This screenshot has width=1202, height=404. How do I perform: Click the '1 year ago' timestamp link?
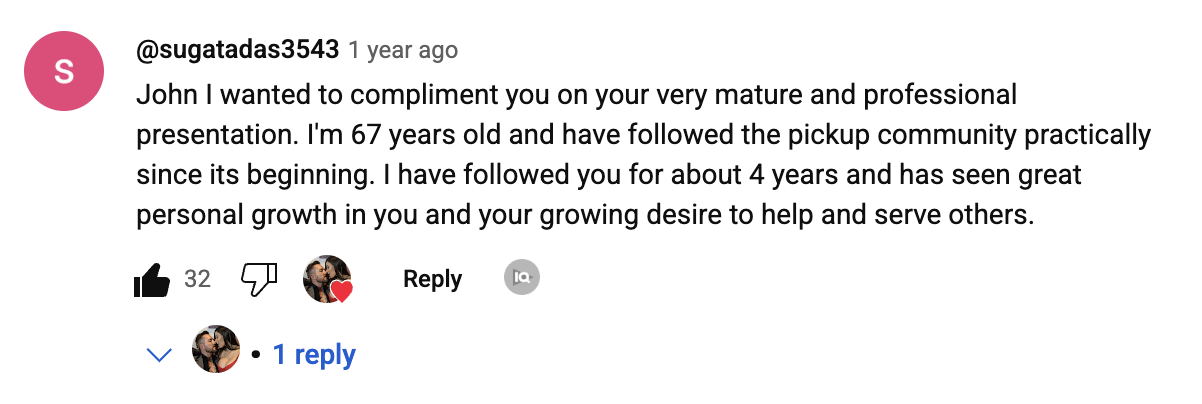(x=403, y=50)
